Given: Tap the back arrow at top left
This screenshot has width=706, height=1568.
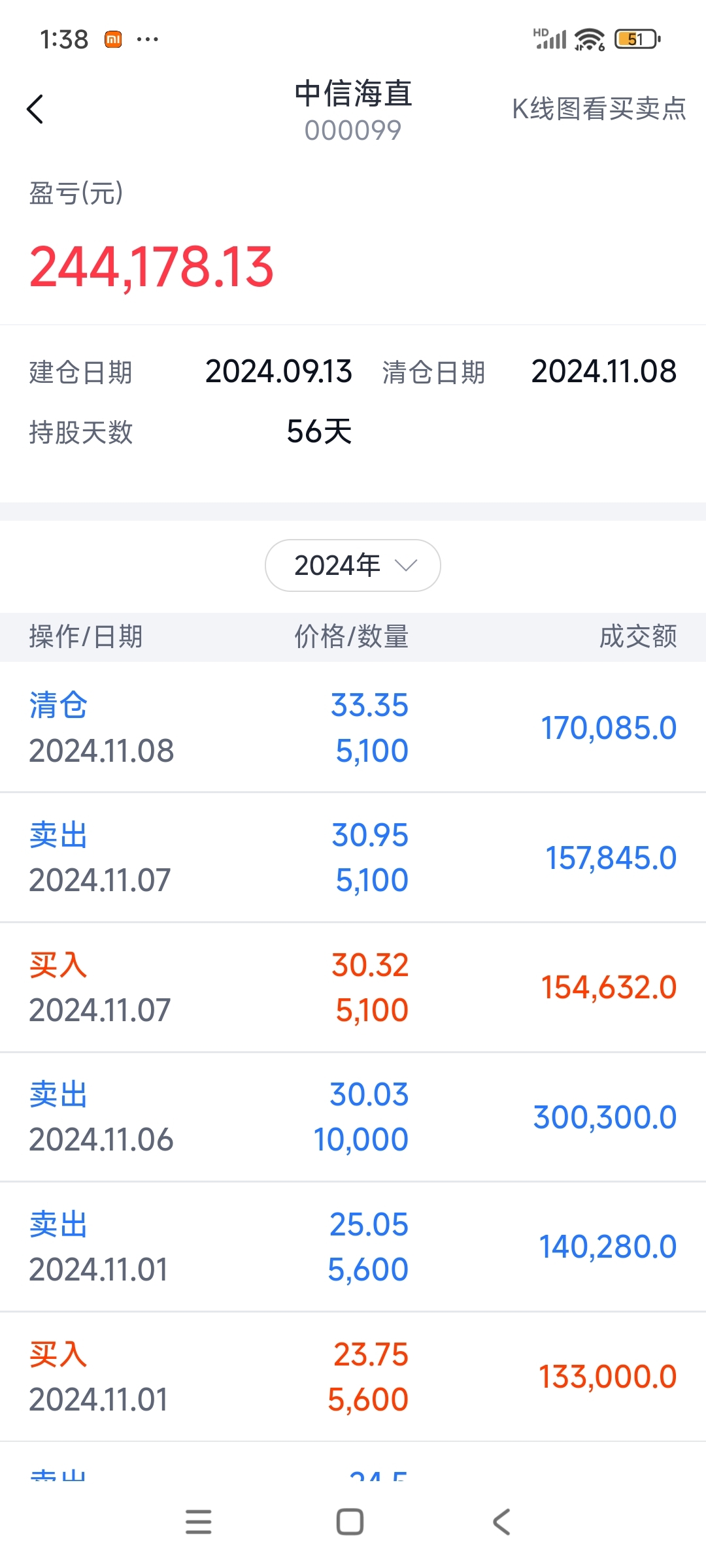Looking at the screenshot, I should pos(35,109).
